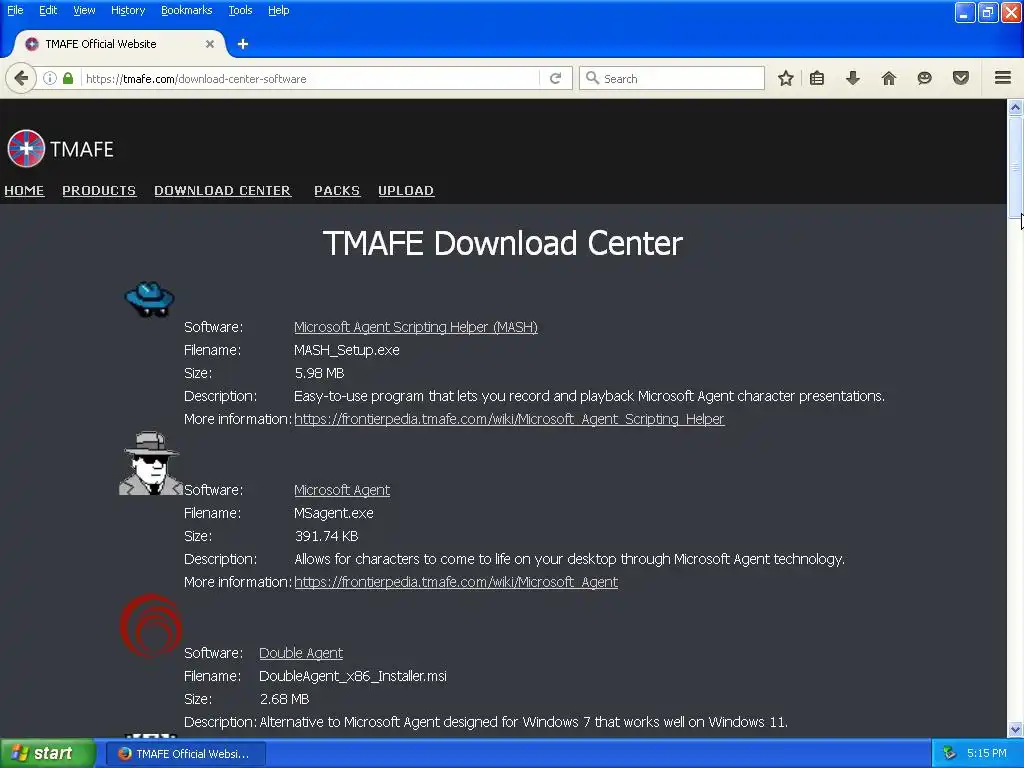The image size is (1024, 768).
Task: Open the frontierpedia Microsoft_Agent wiki link
Action: tap(456, 583)
